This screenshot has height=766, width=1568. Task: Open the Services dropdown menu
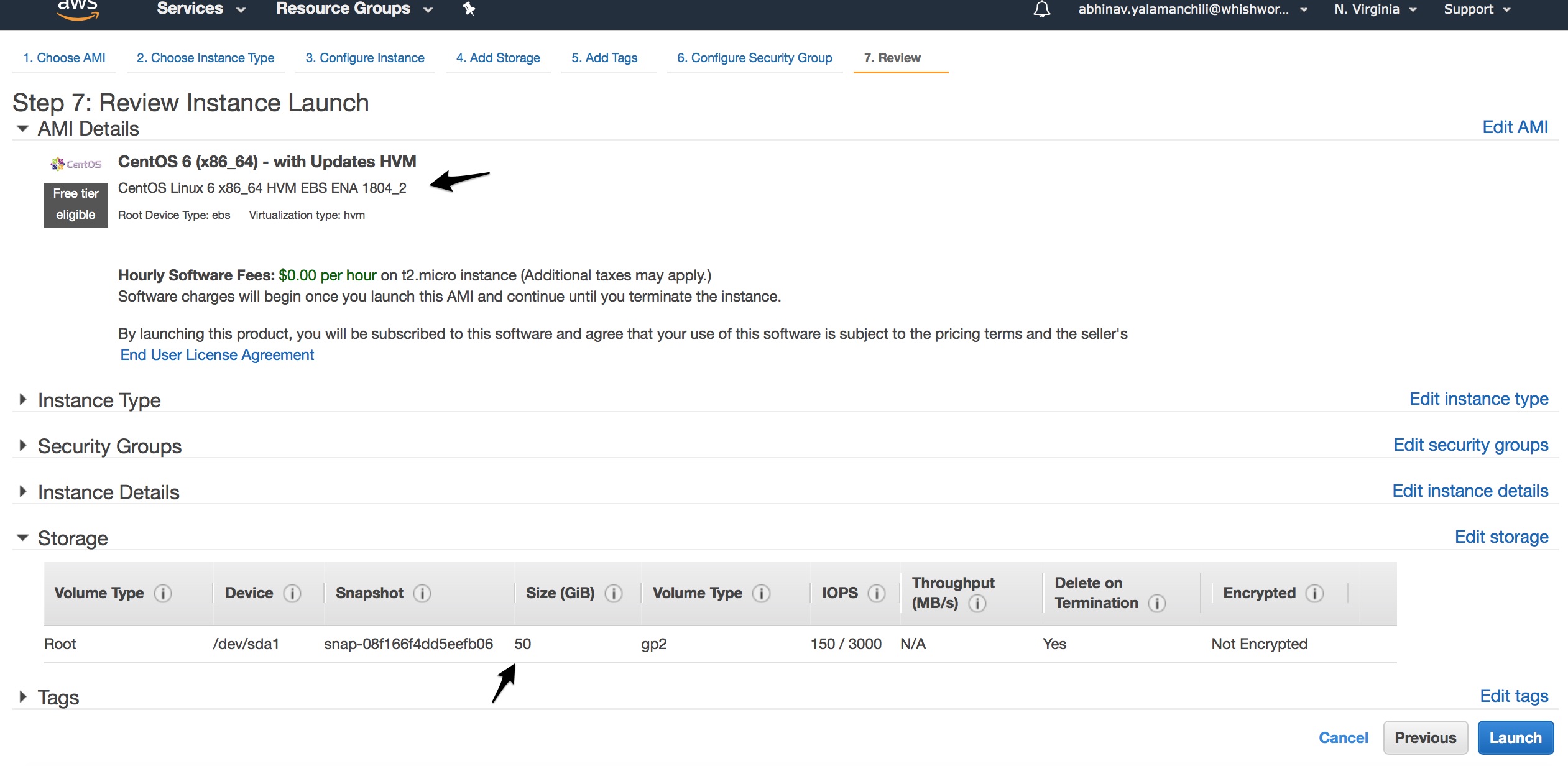[x=201, y=9]
